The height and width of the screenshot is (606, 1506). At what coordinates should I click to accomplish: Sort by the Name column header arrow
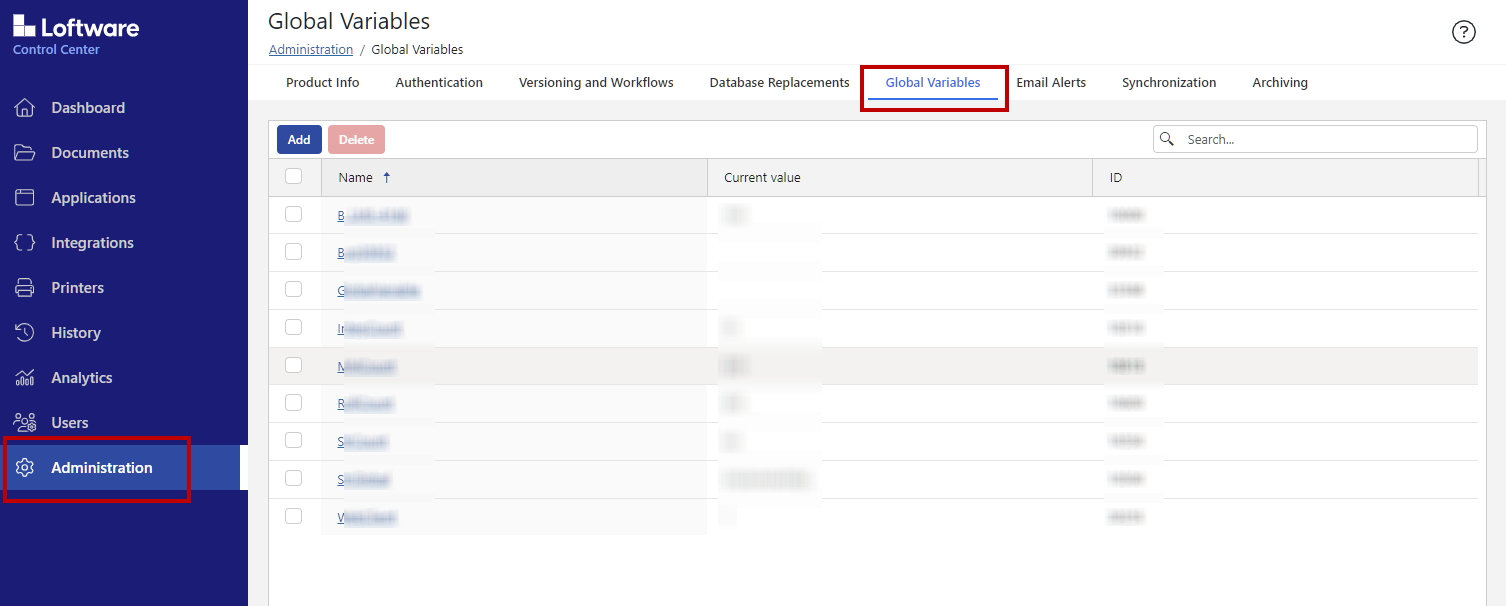coord(387,178)
